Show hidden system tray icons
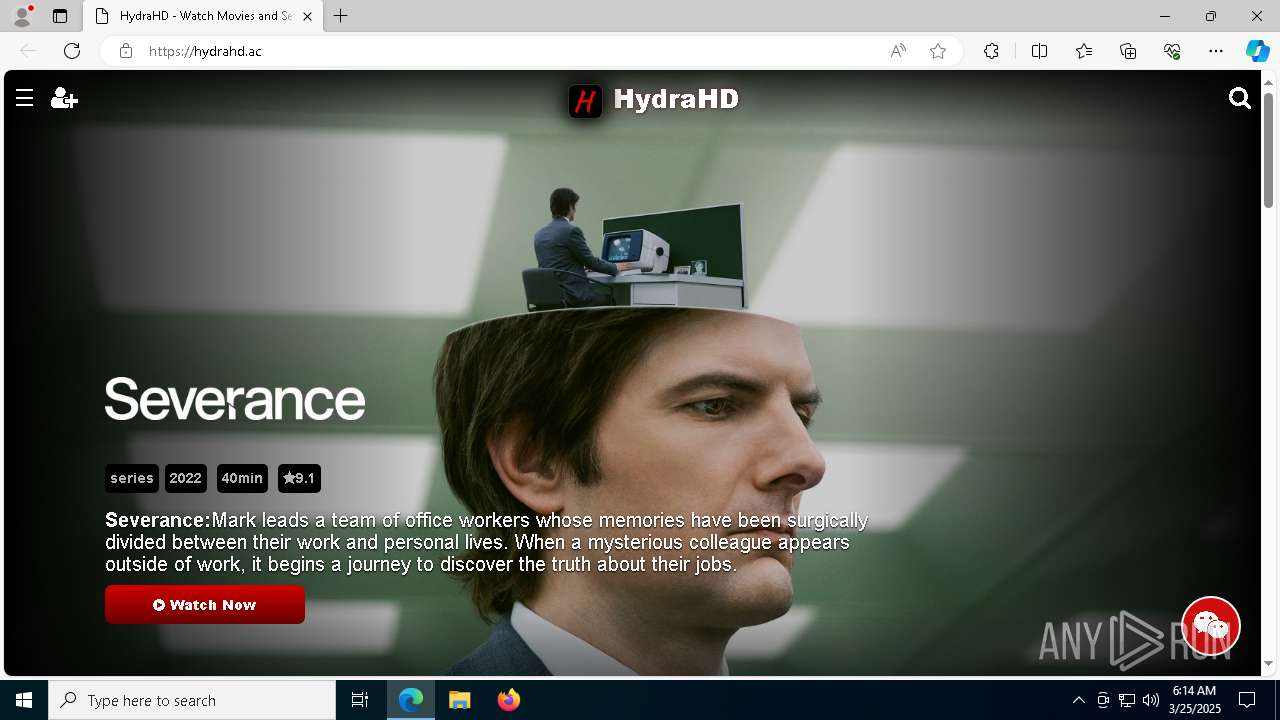1280x720 pixels. pos(1078,700)
